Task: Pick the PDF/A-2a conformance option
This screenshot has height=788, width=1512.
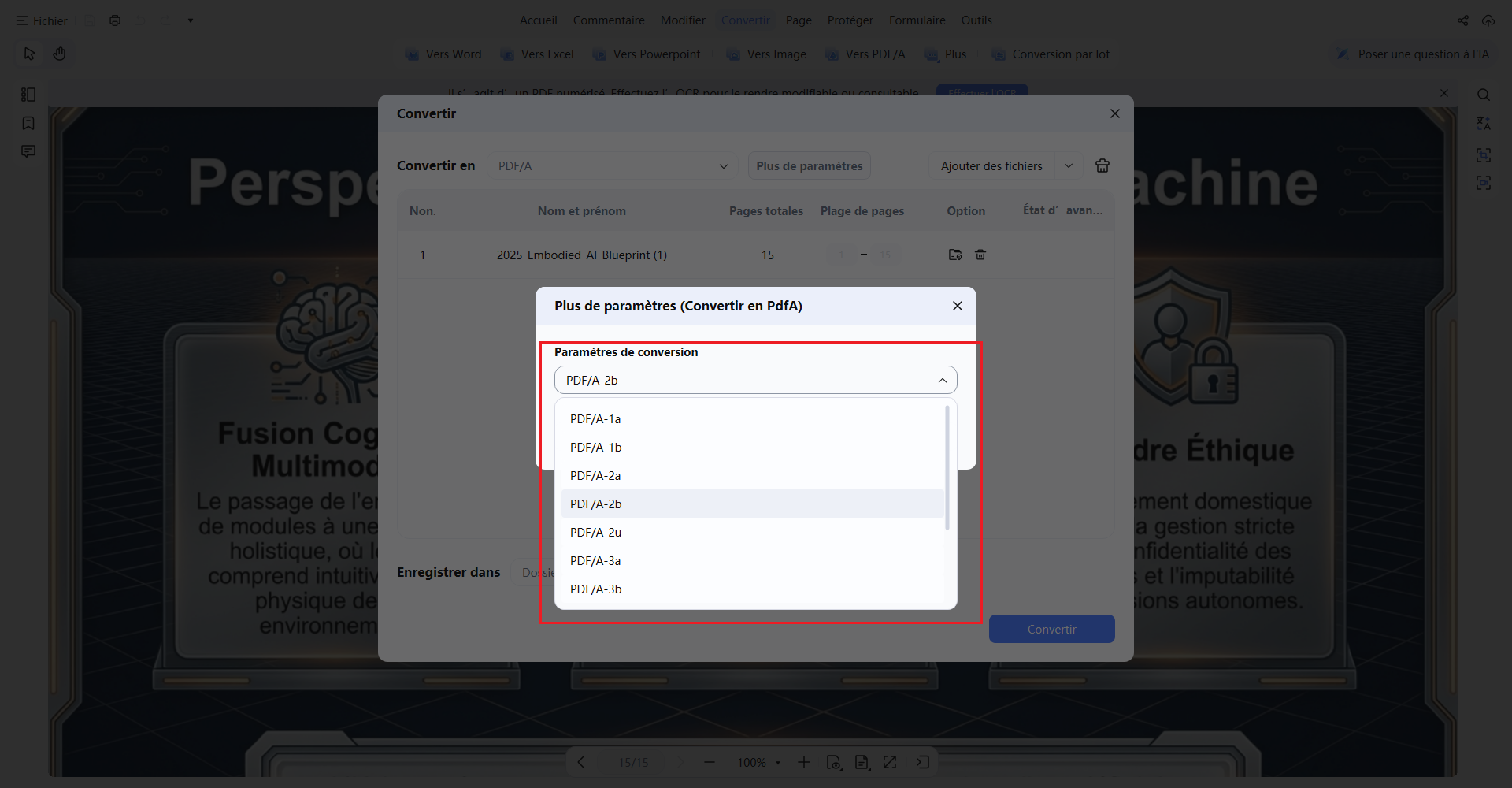Action: click(752, 475)
